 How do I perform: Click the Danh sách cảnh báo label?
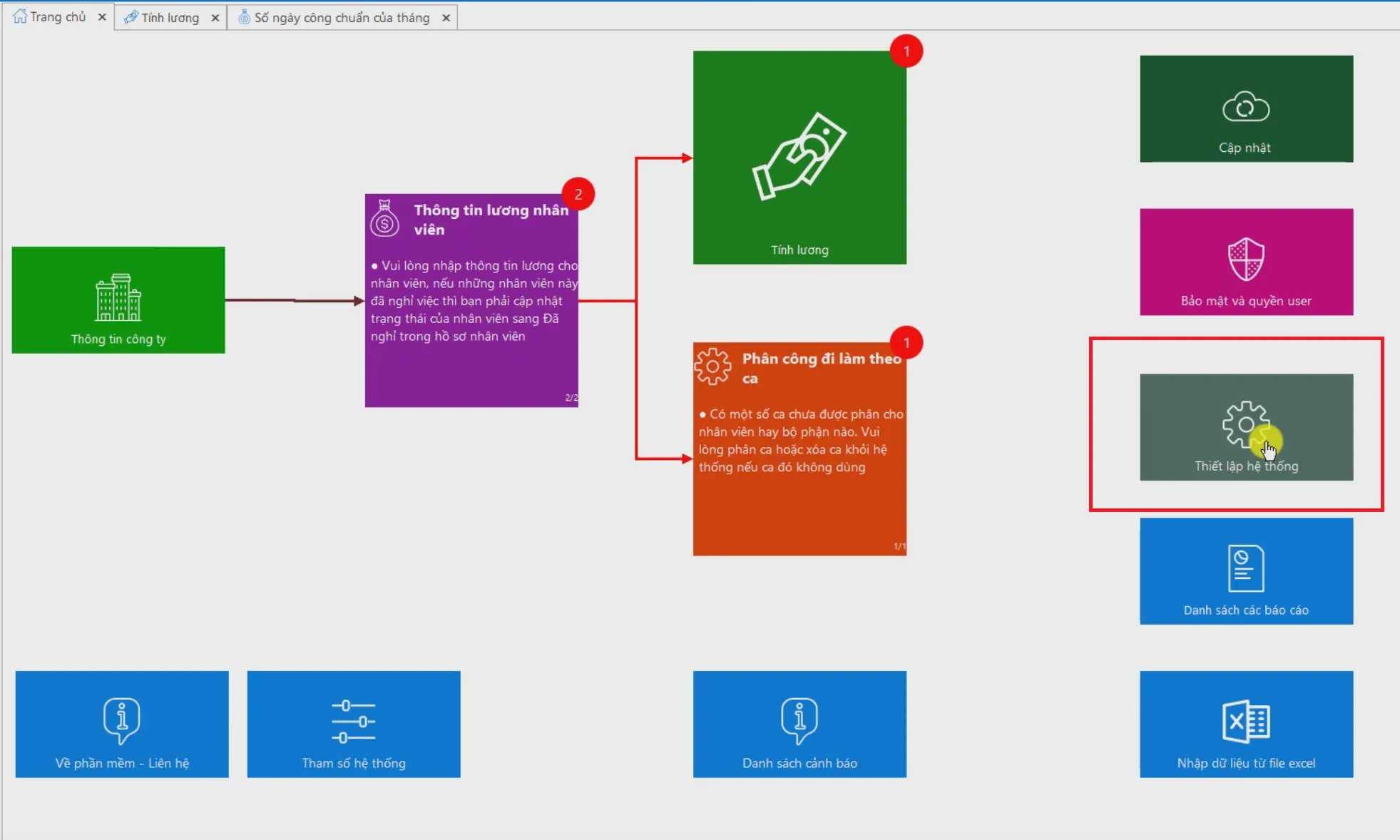[x=799, y=764]
